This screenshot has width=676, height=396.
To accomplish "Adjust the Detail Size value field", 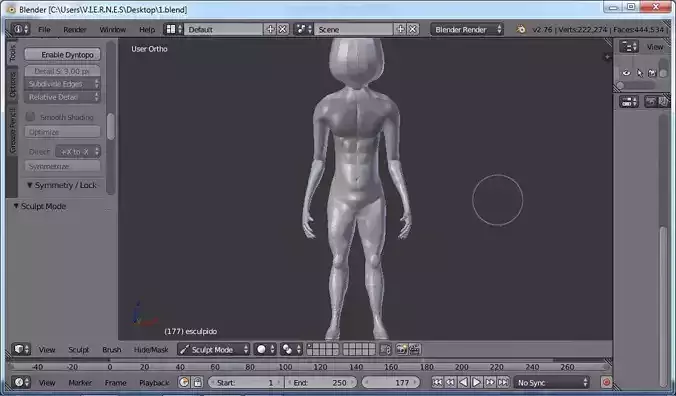I will click(63, 71).
